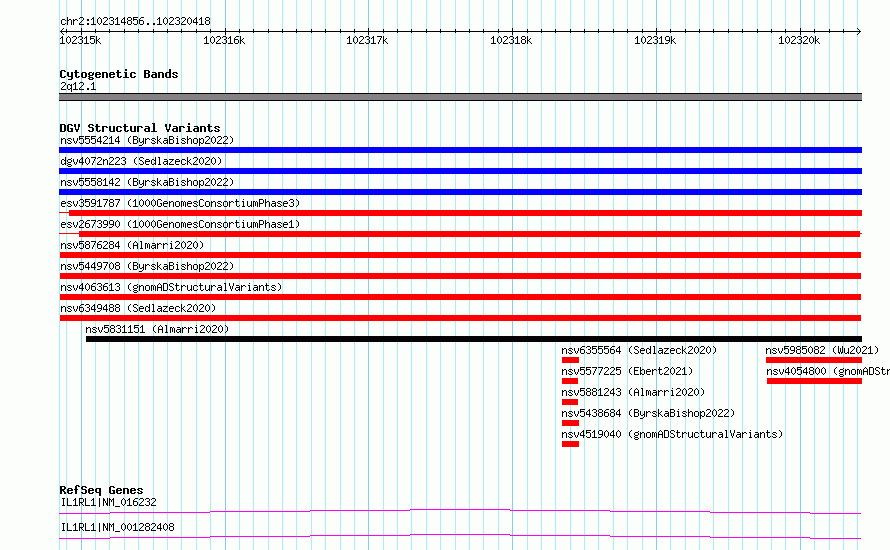890x550 pixels.
Task: Click the ruler's right arrowhead
Action: pos(858,31)
